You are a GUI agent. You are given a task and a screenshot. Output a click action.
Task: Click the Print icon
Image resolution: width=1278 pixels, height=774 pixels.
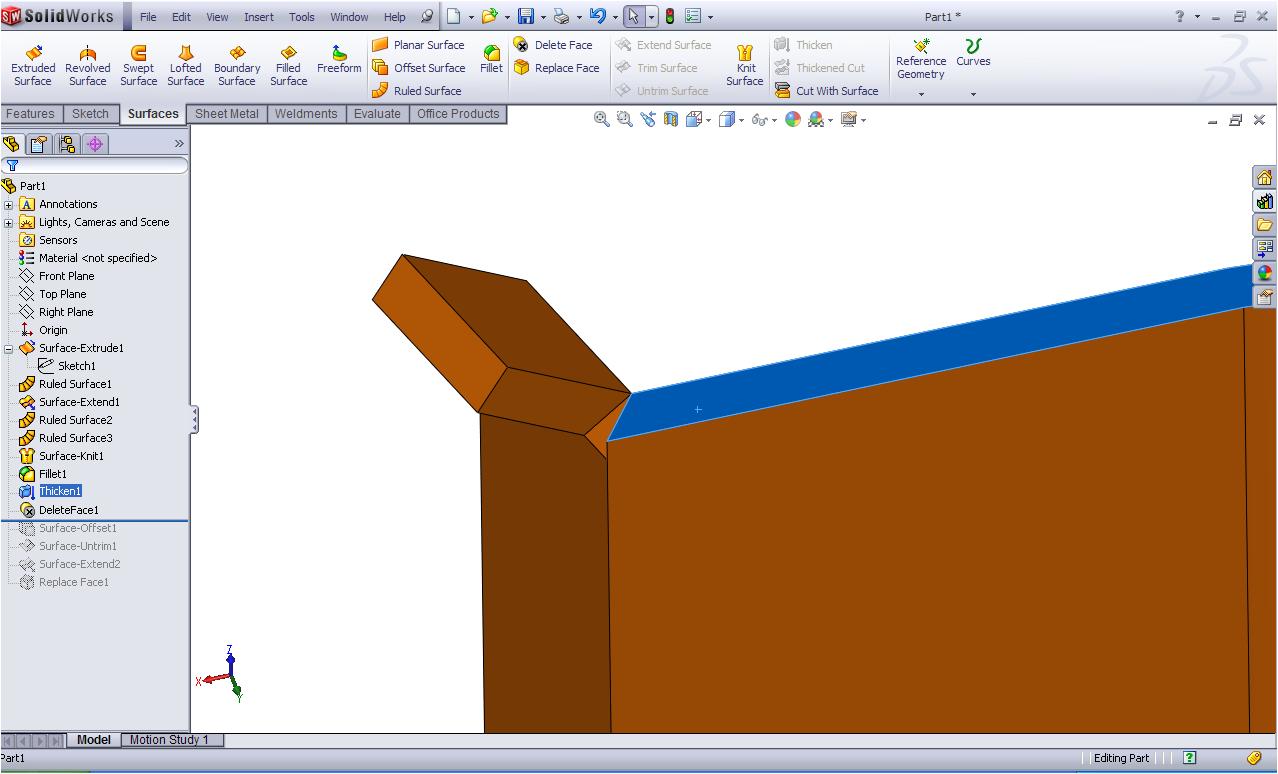[x=561, y=16]
